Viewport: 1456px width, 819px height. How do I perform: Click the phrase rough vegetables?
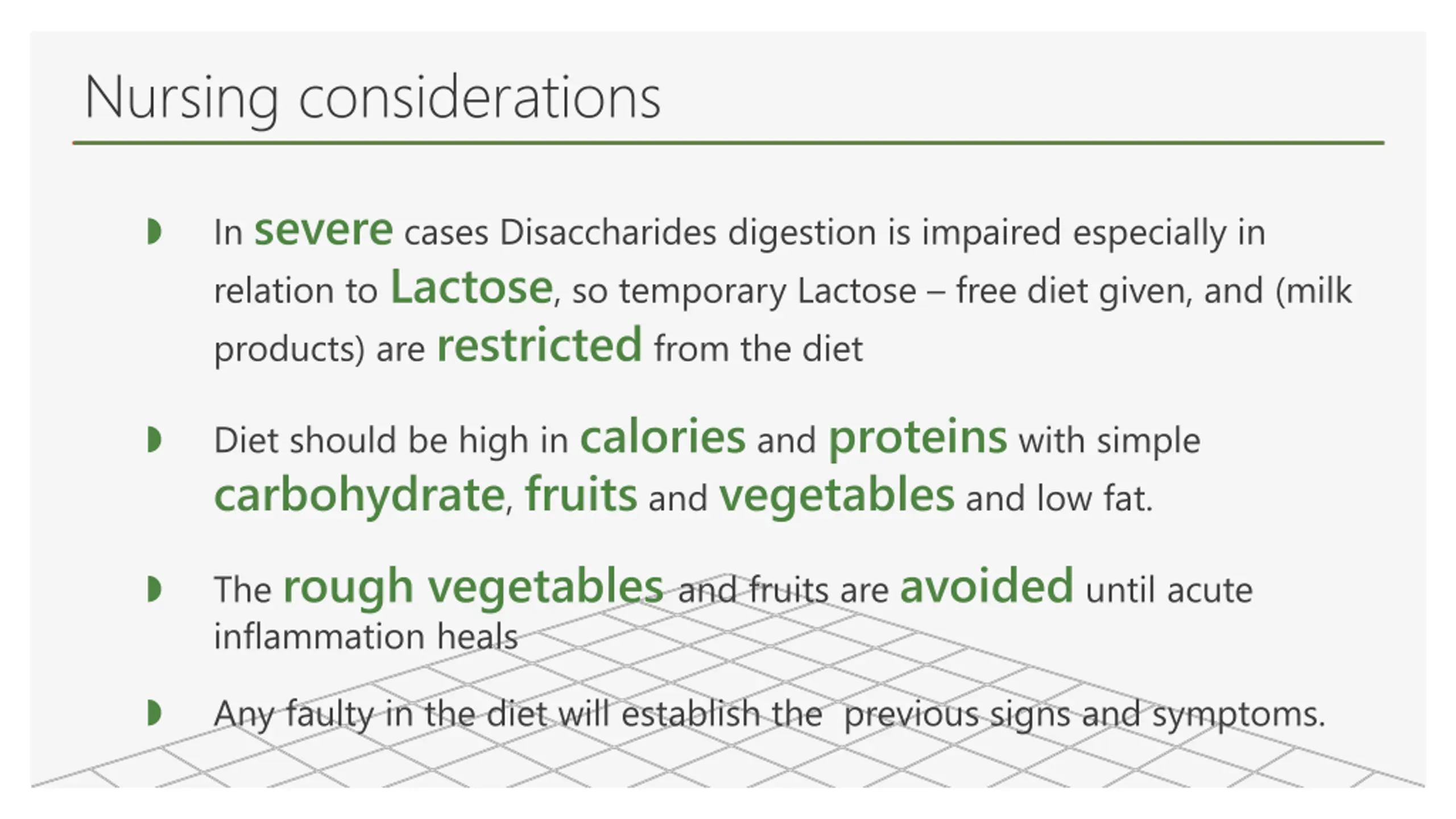[473, 588]
